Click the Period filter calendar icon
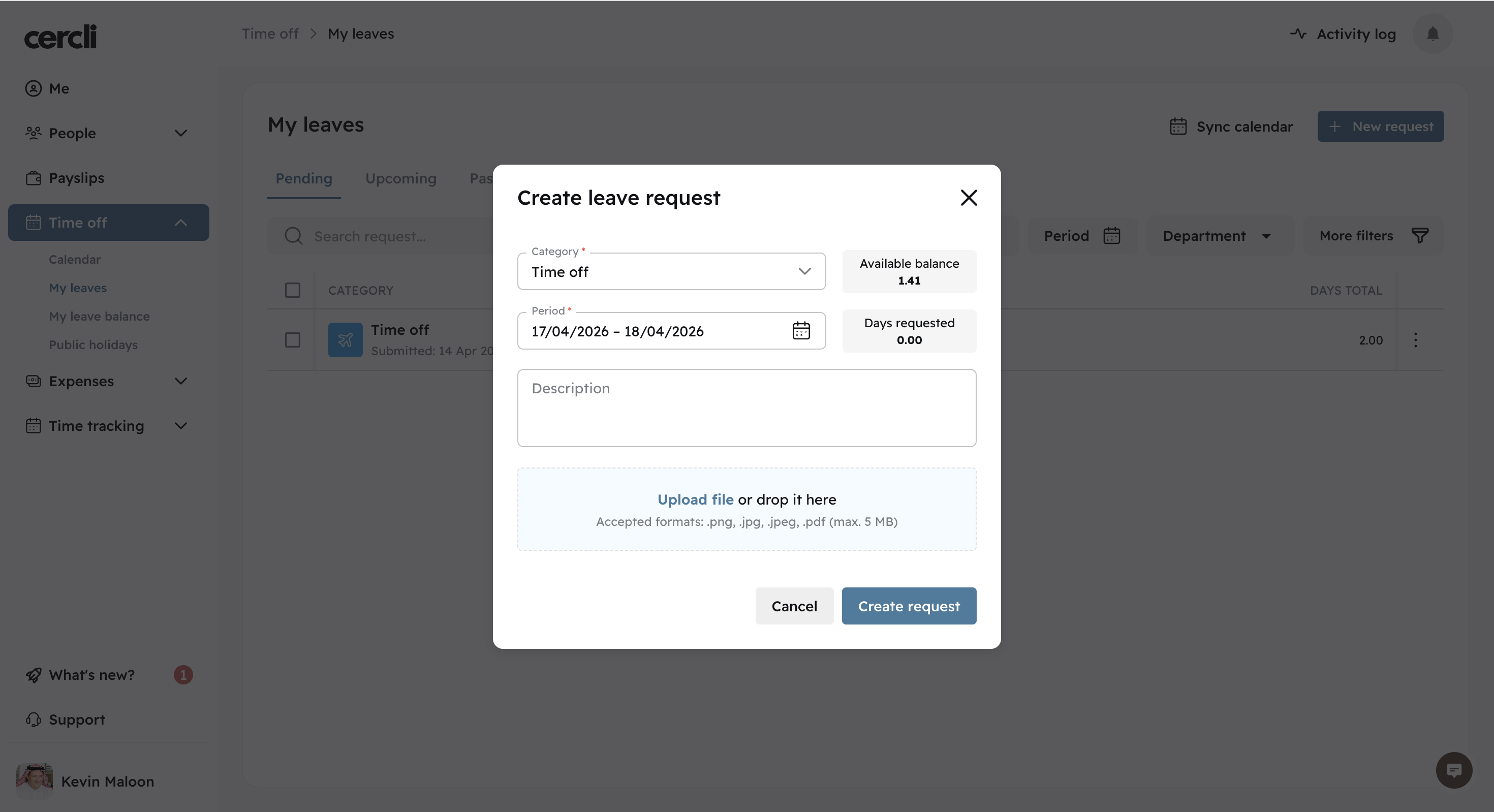 tap(1111, 236)
